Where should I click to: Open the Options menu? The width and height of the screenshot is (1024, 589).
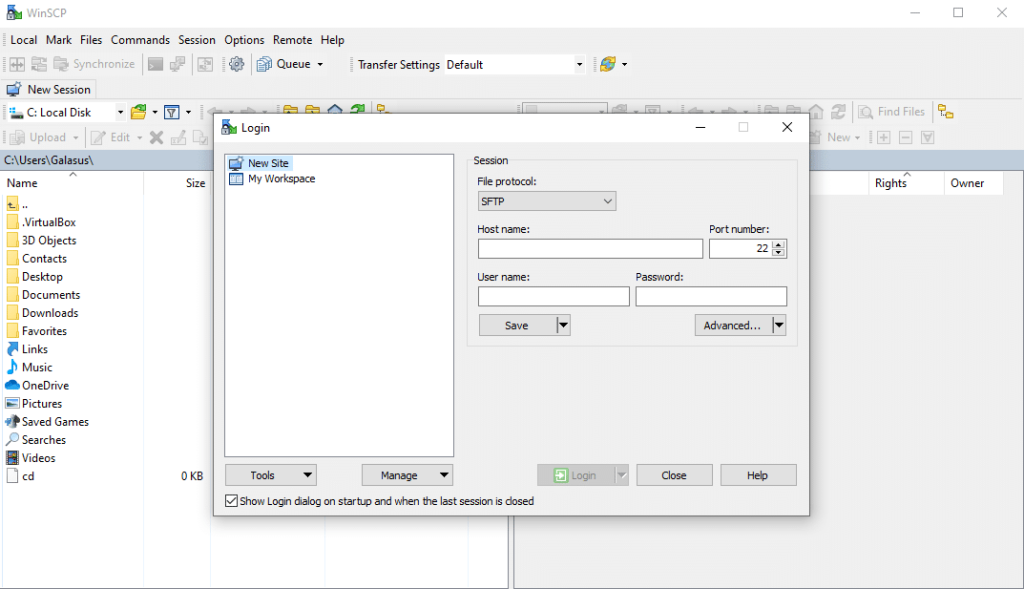[244, 40]
